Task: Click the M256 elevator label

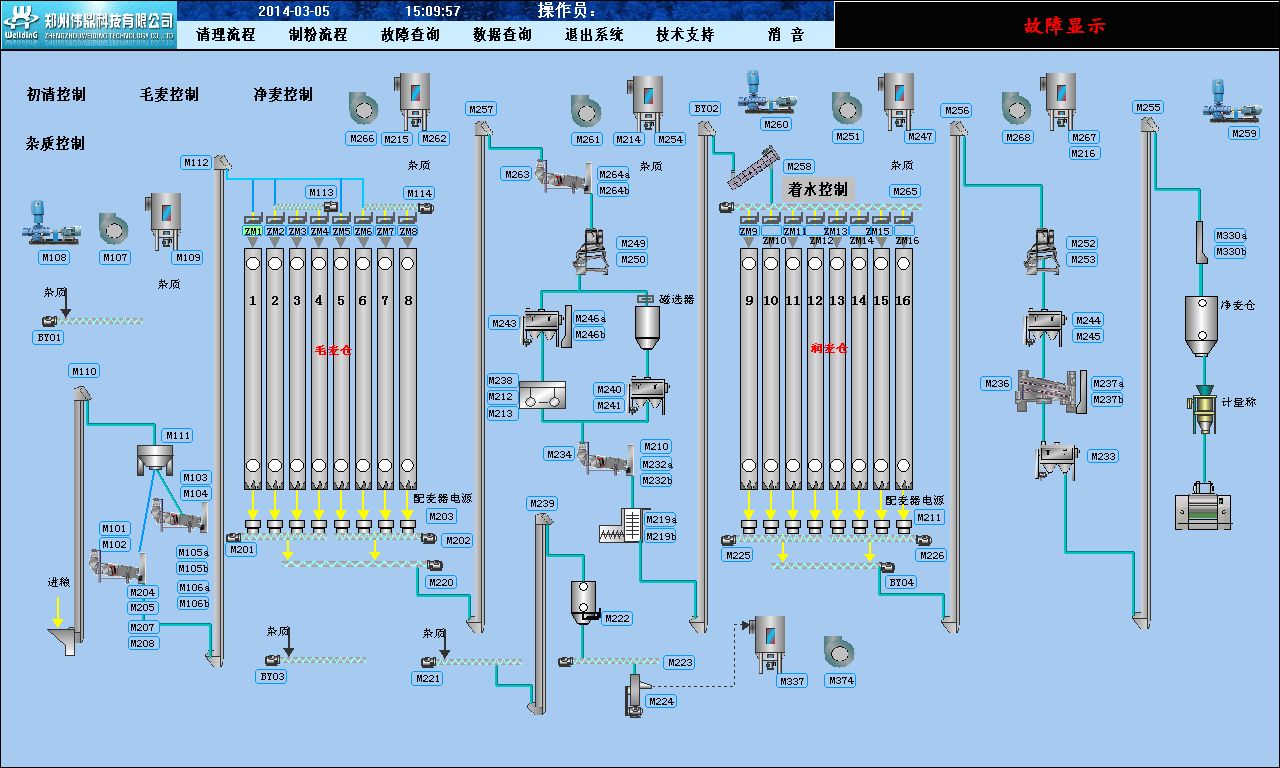Action: 957,110
